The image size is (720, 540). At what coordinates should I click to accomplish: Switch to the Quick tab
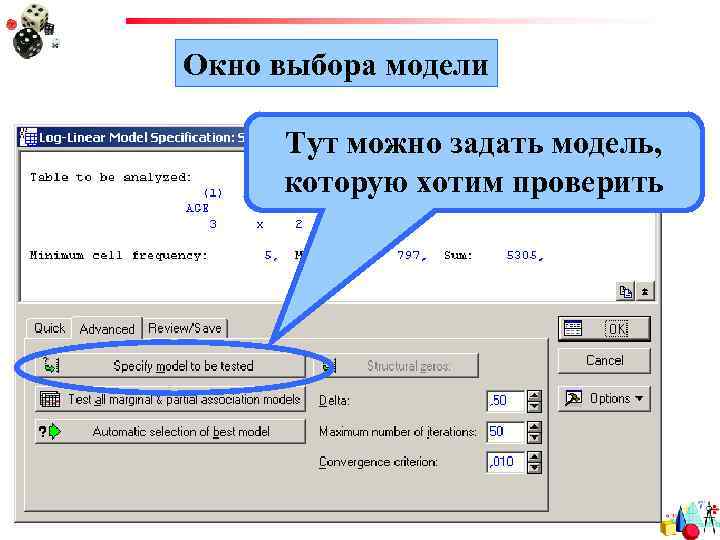(x=49, y=328)
